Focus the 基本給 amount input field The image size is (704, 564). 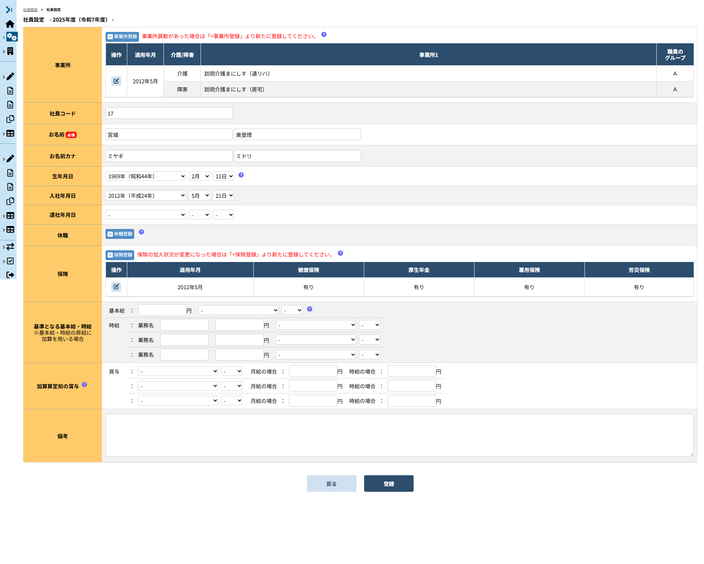tap(162, 310)
